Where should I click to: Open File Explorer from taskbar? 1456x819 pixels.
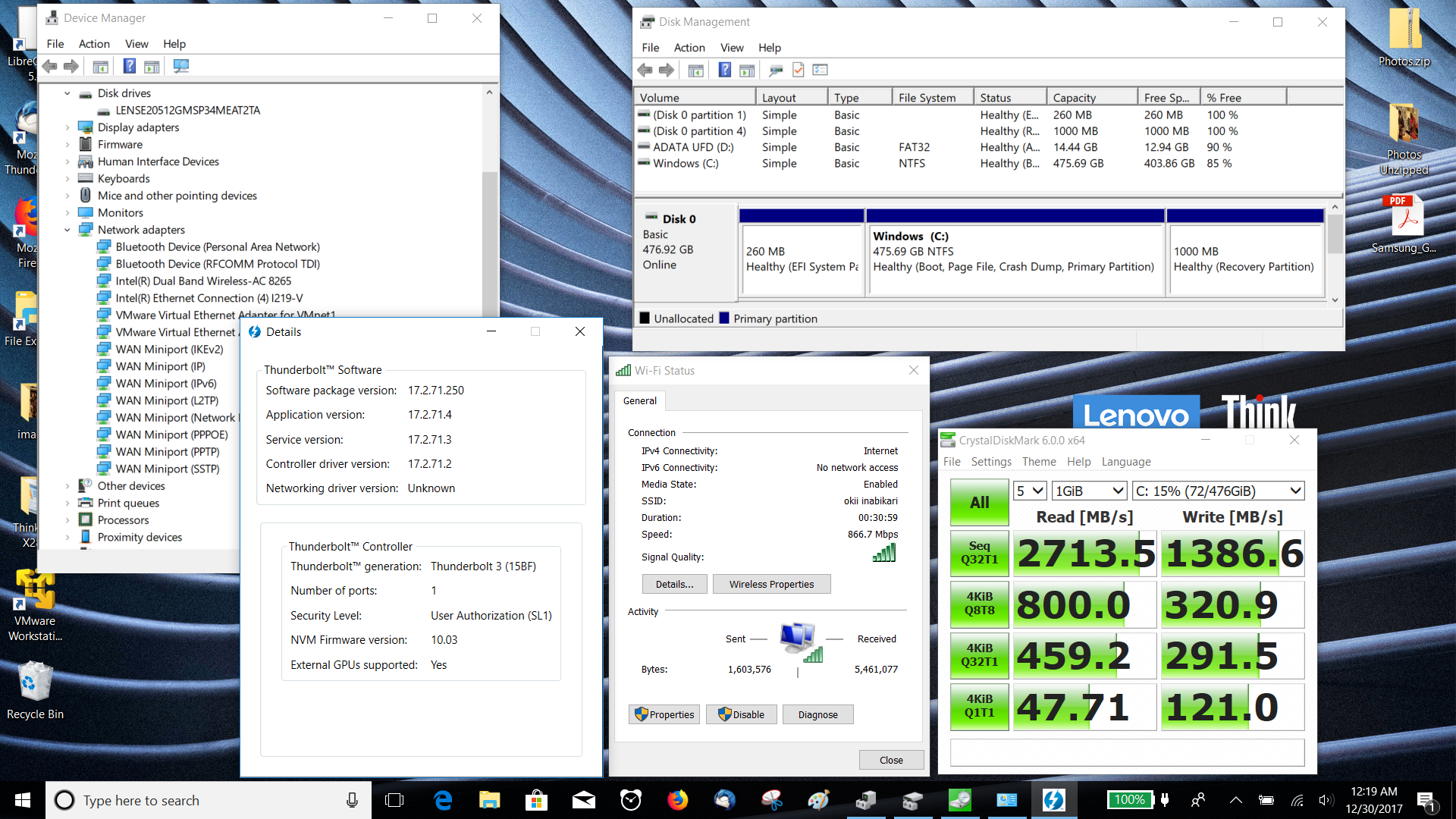point(489,800)
